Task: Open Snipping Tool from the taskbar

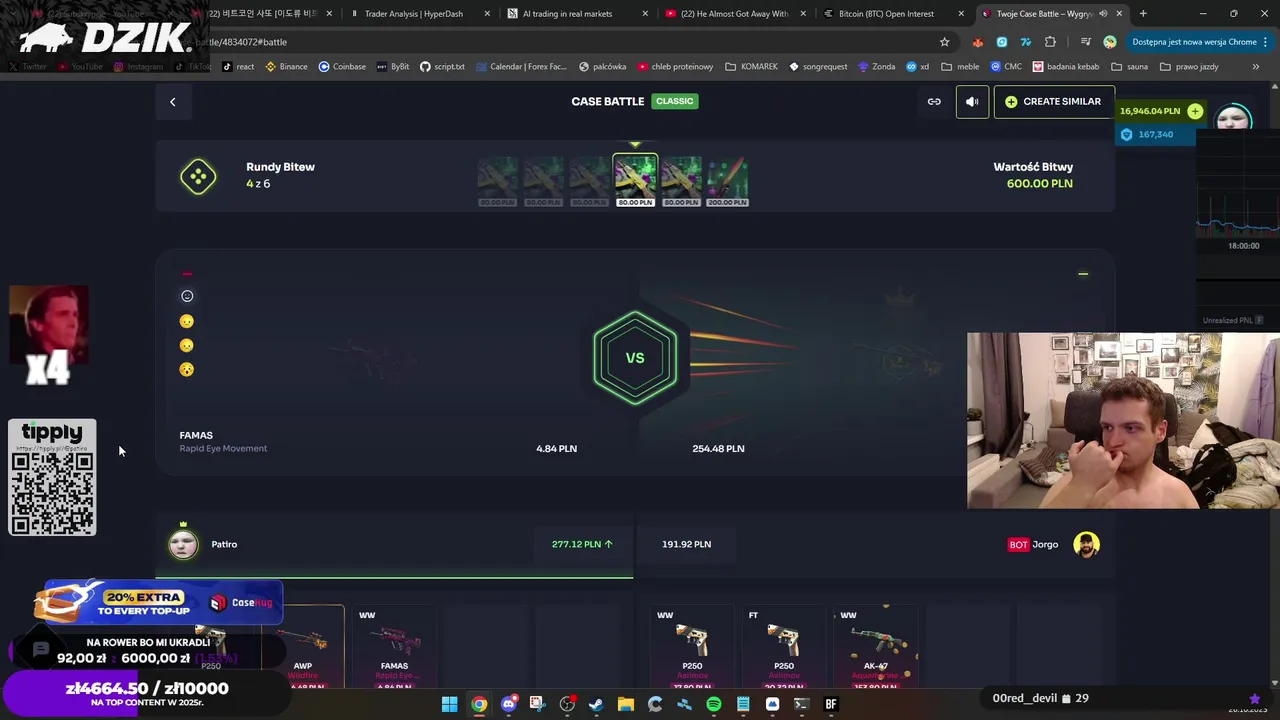Action: pos(537,704)
